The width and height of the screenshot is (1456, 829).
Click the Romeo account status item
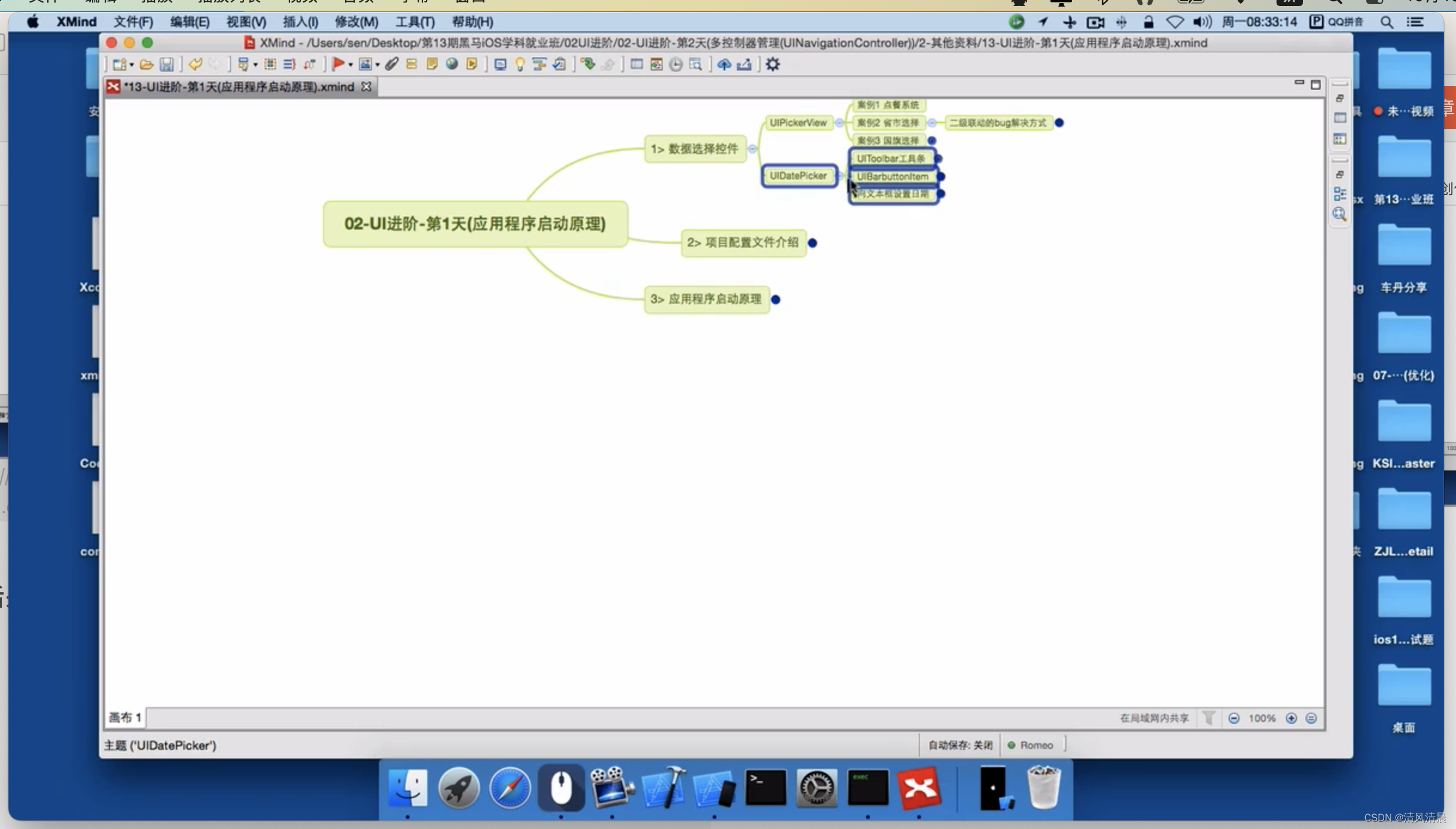[x=1030, y=745]
